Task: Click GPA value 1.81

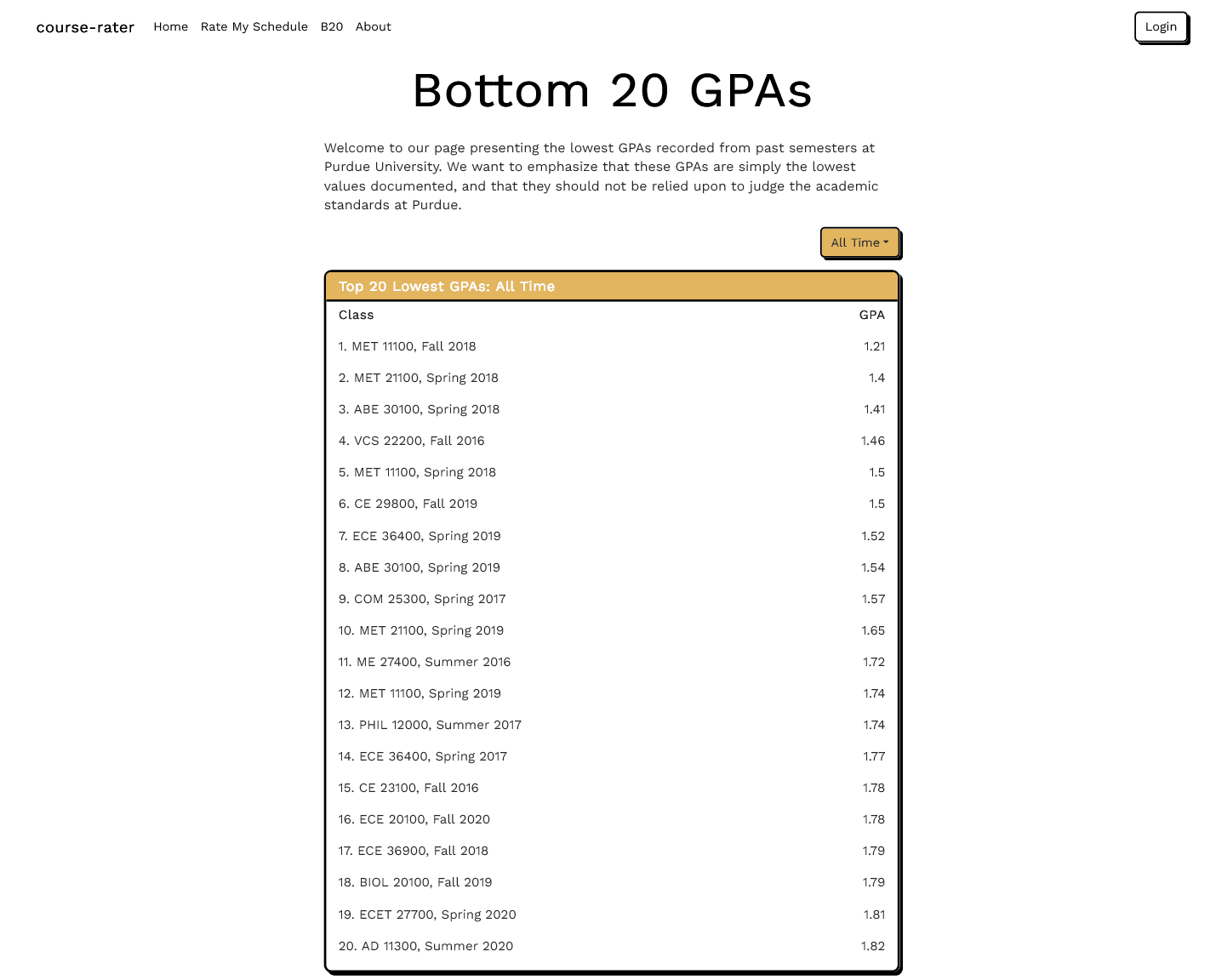Action: [874, 914]
